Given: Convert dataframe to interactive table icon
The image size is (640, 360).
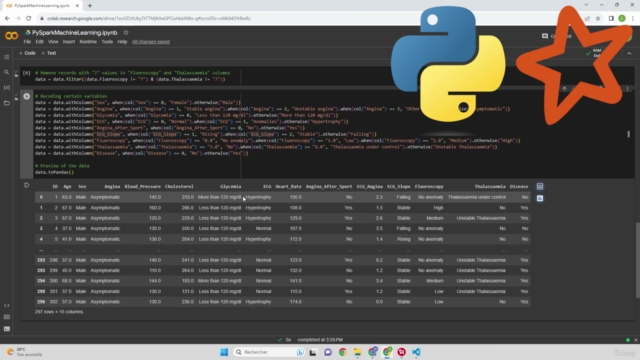Looking at the screenshot, I should [540, 187].
